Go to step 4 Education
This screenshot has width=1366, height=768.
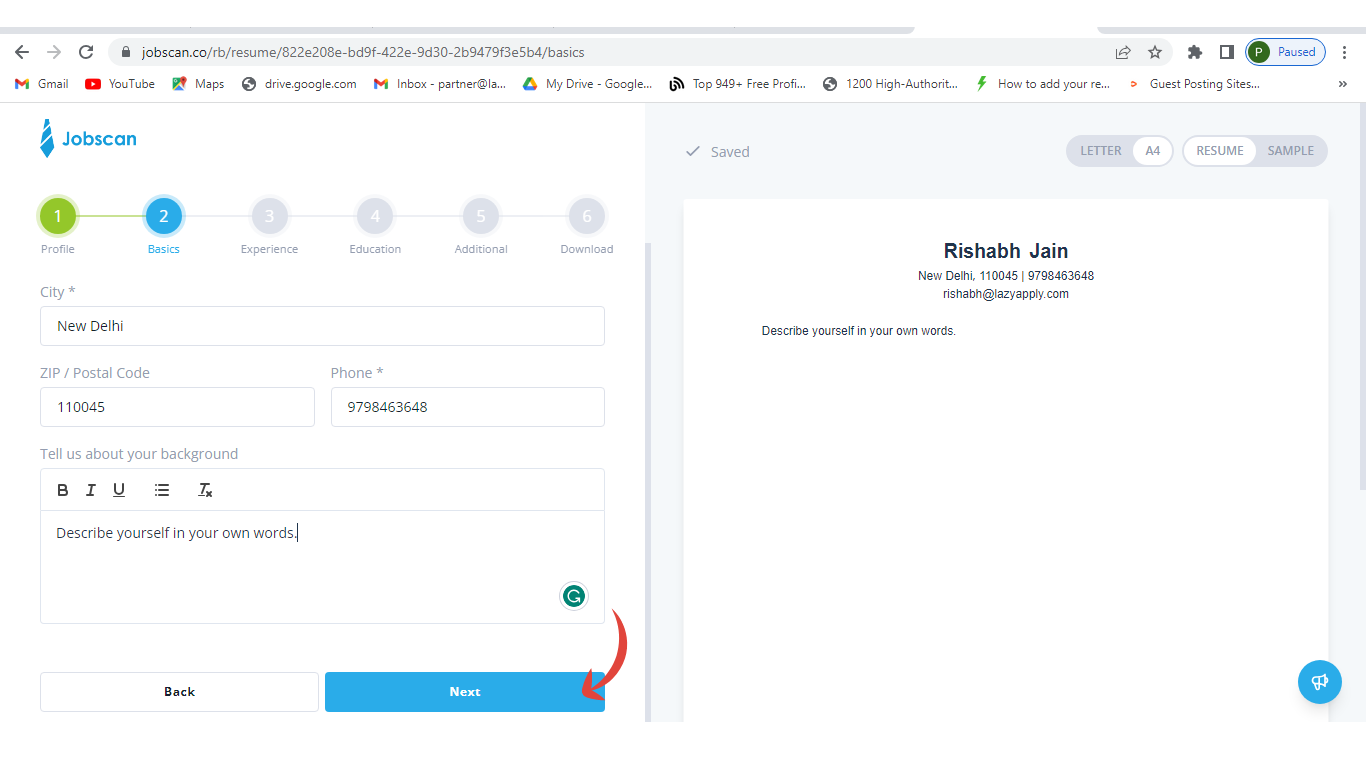pyautogui.click(x=375, y=216)
